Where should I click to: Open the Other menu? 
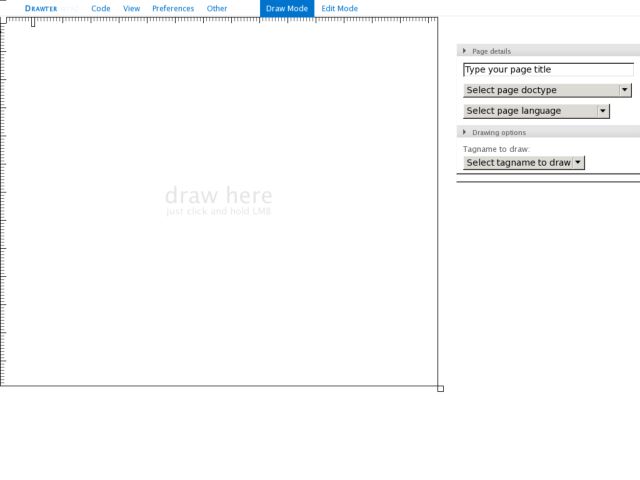point(217,8)
